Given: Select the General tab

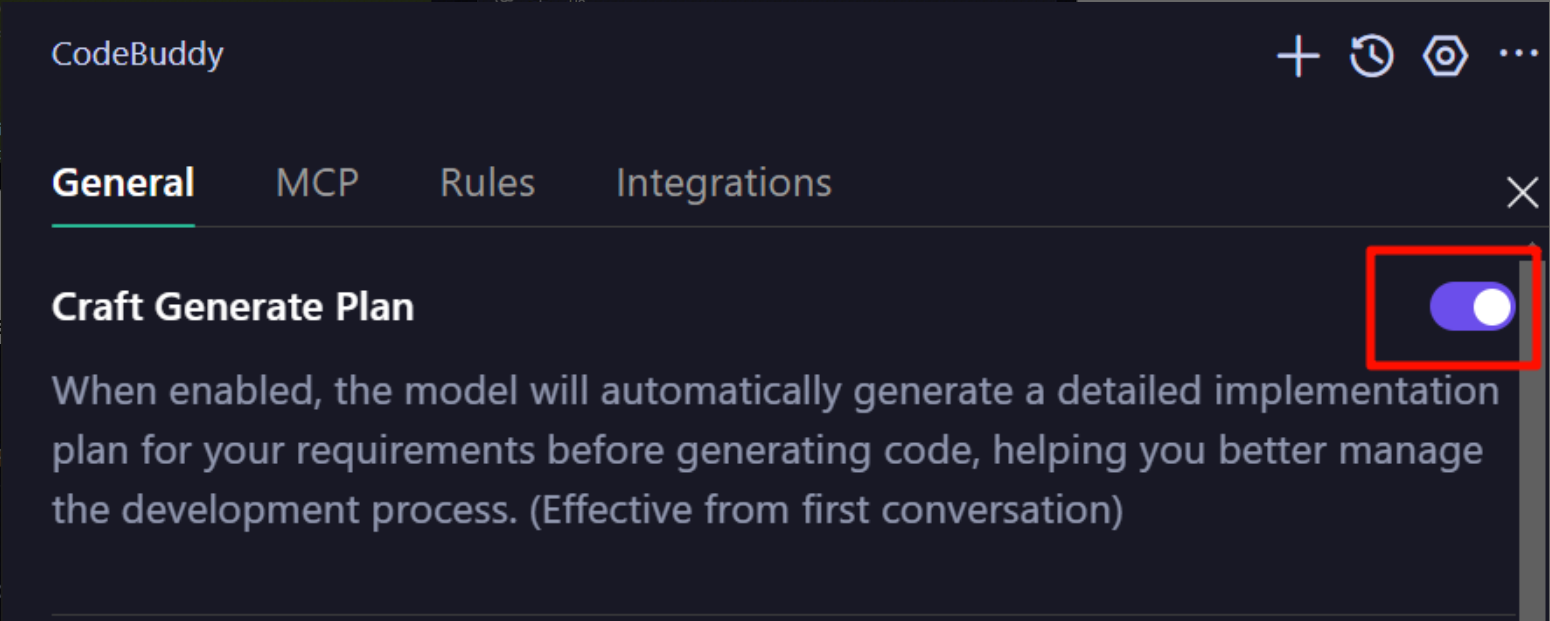Looking at the screenshot, I should (122, 182).
